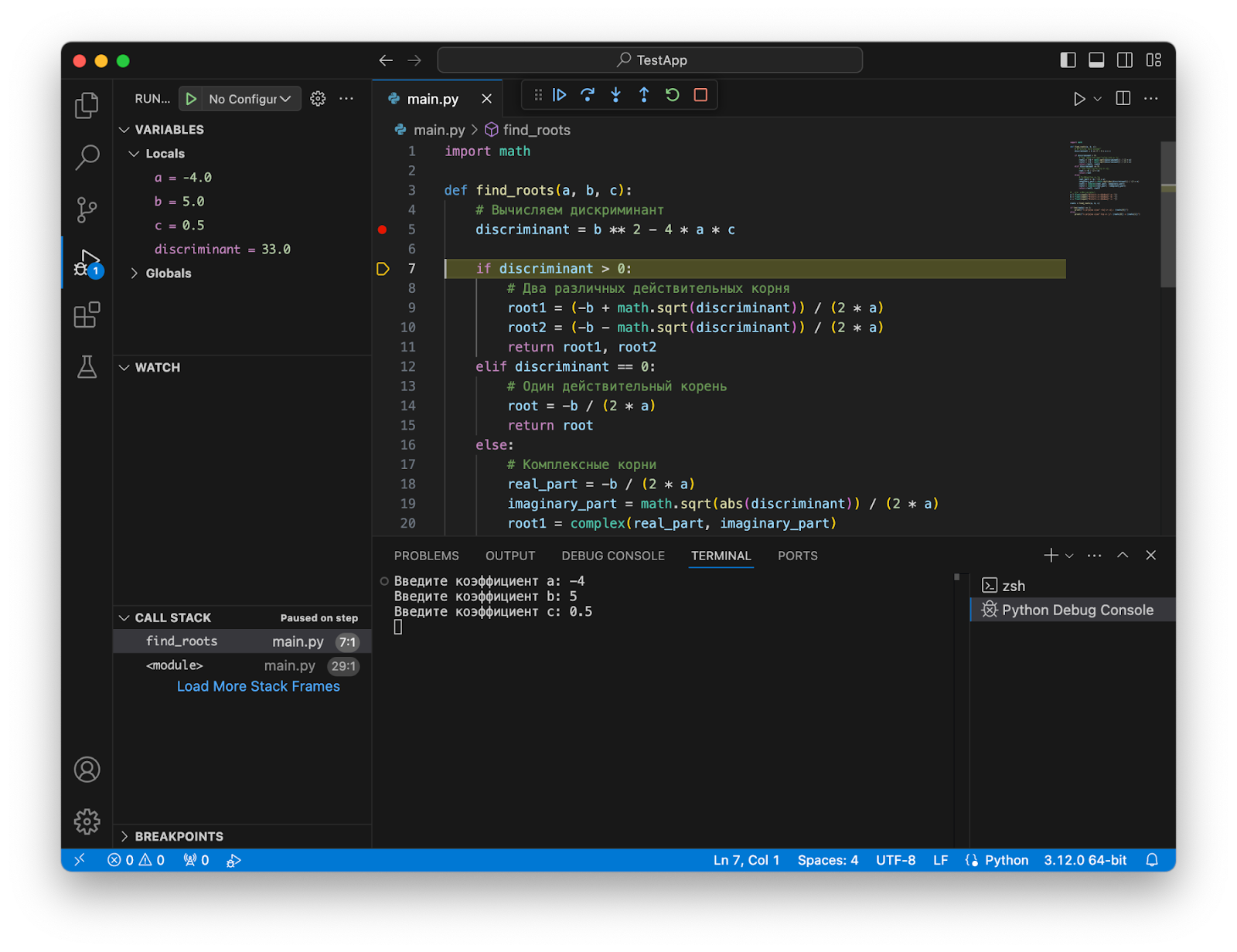Click the TestApp command center search box
The height and width of the screenshot is (952, 1237).
point(650,60)
